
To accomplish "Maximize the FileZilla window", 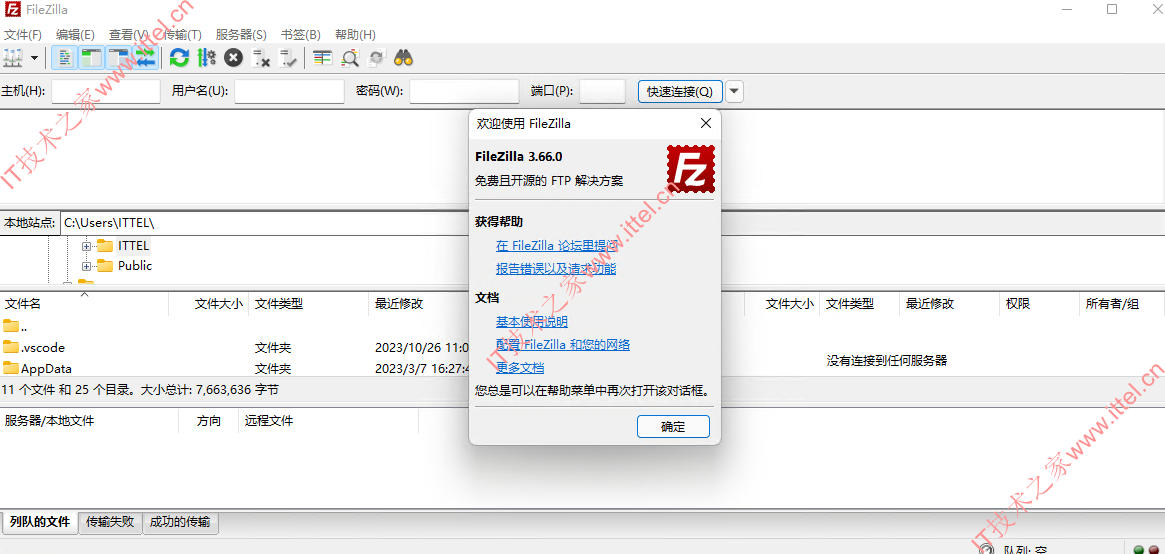I will point(1112,9).
